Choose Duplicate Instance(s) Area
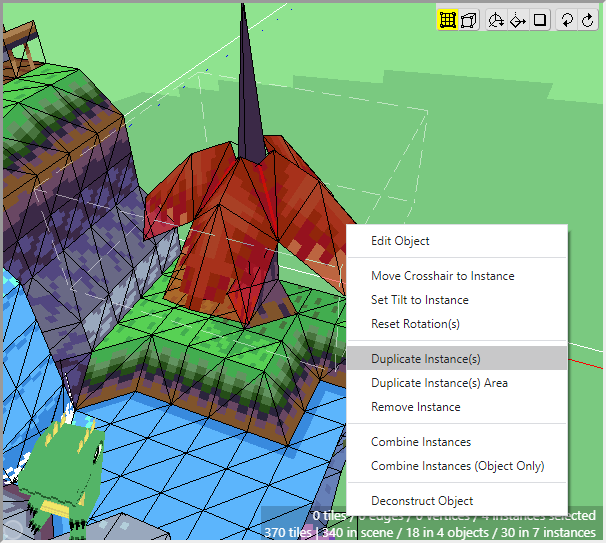The height and width of the screenshot is (543, 606). coord(439,383)
